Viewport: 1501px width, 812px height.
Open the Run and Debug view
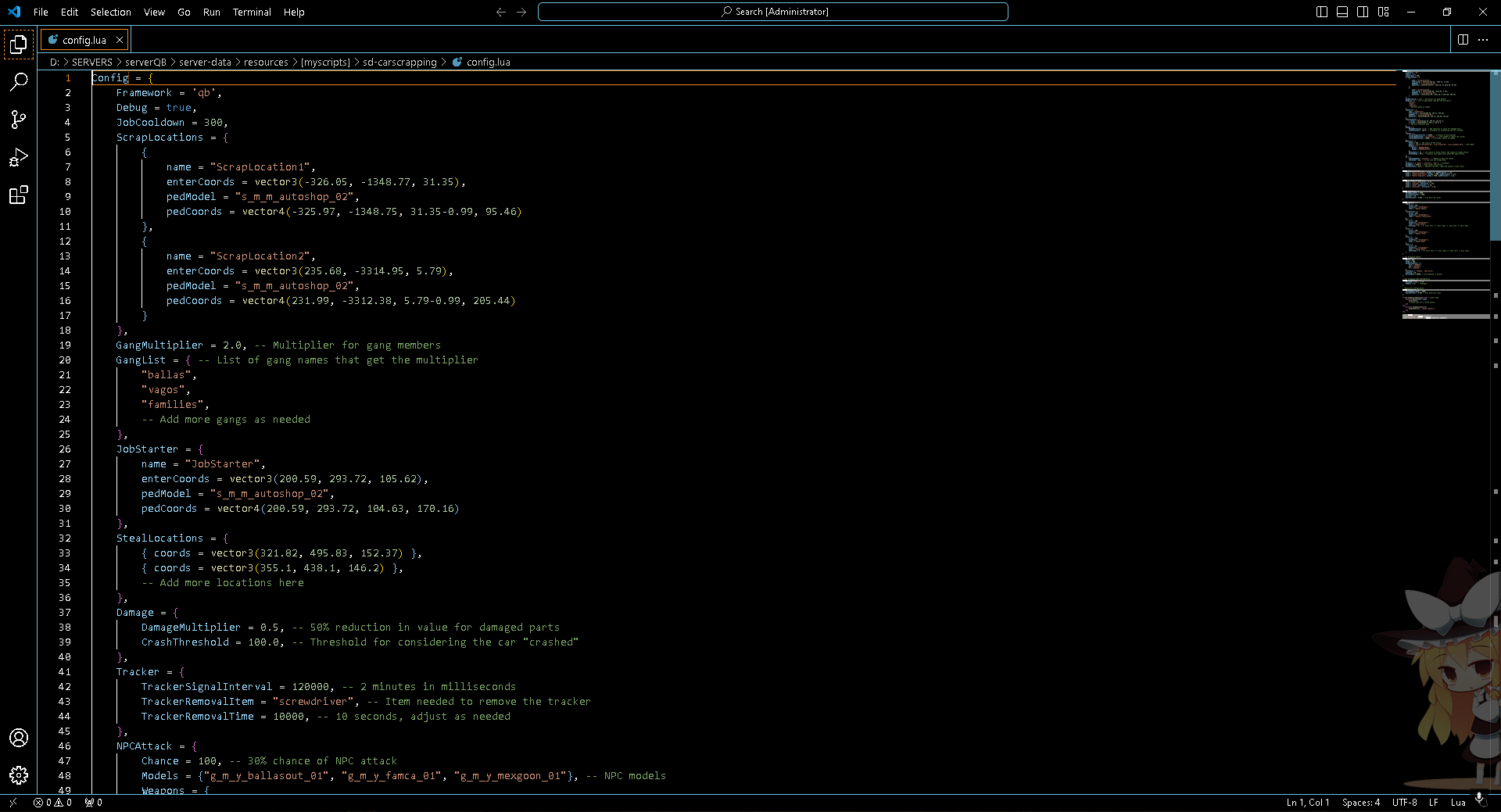[x=19, y=158]
